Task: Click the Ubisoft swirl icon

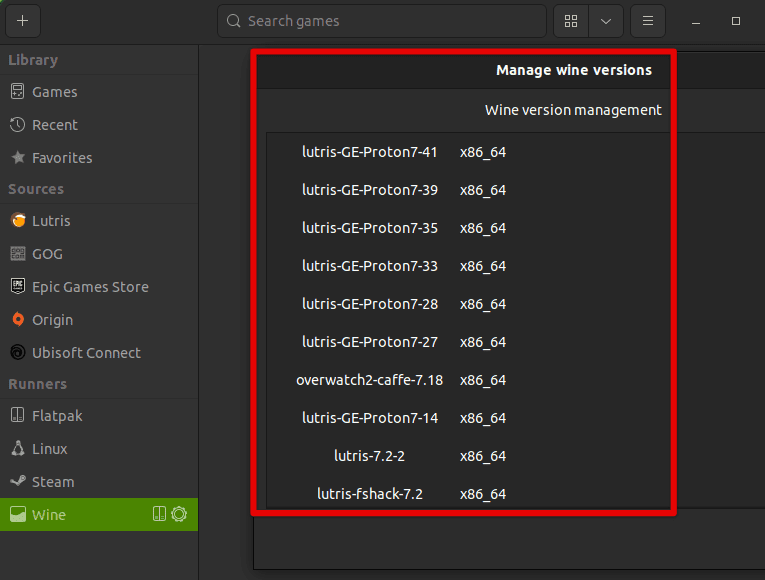Action: pos(18,352)
